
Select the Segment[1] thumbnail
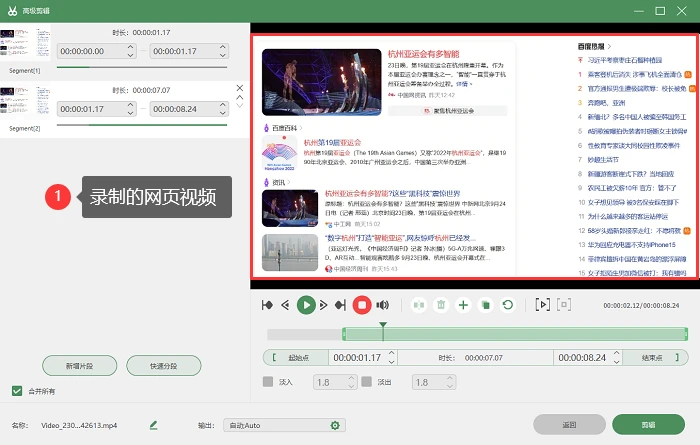coord(25,43)
